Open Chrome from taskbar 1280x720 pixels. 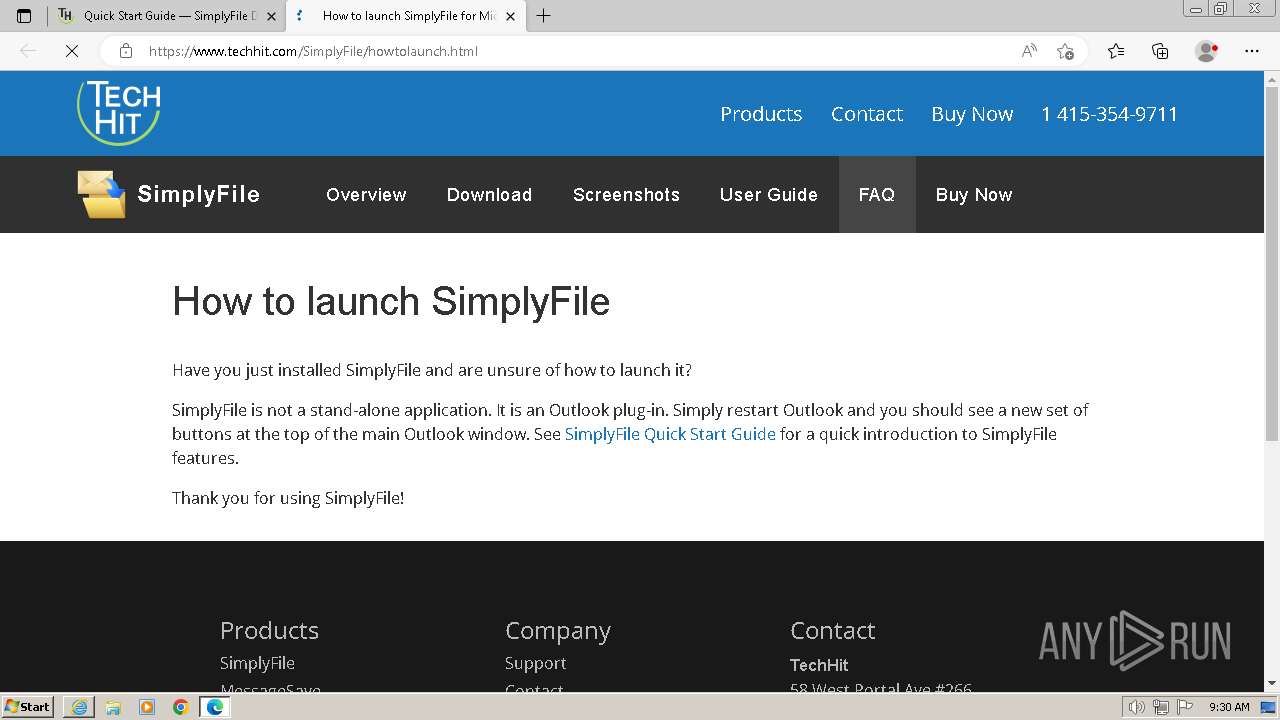point(181,707)
